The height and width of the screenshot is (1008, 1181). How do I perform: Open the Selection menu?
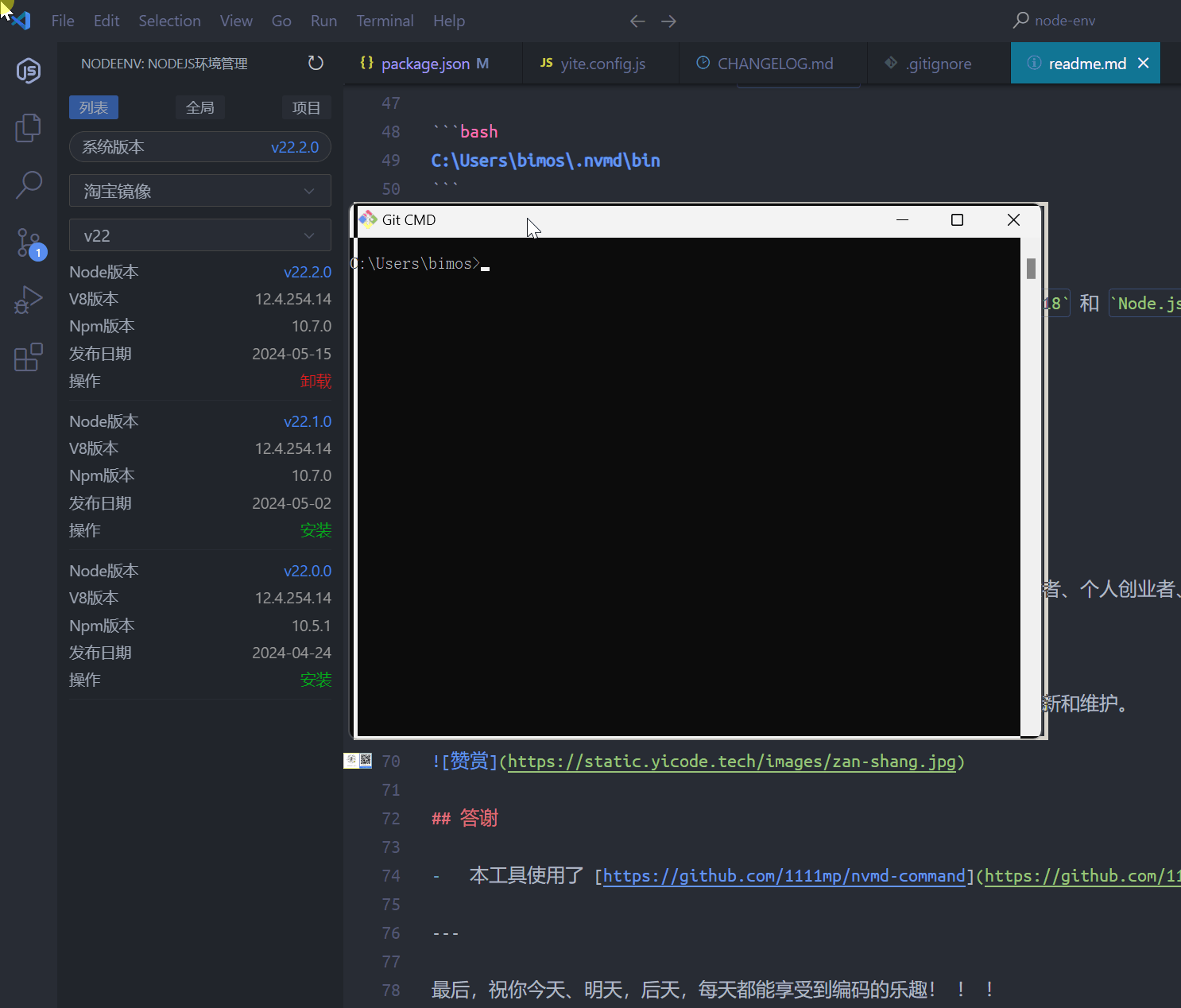pyautogui.click(x=169, y=21)
